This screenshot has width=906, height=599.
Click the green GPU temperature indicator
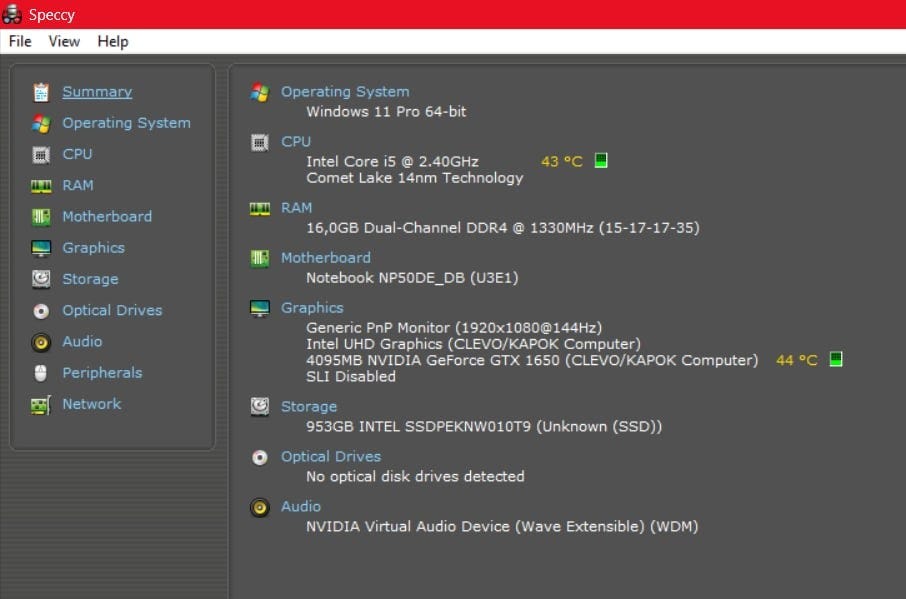coord(836,359)
